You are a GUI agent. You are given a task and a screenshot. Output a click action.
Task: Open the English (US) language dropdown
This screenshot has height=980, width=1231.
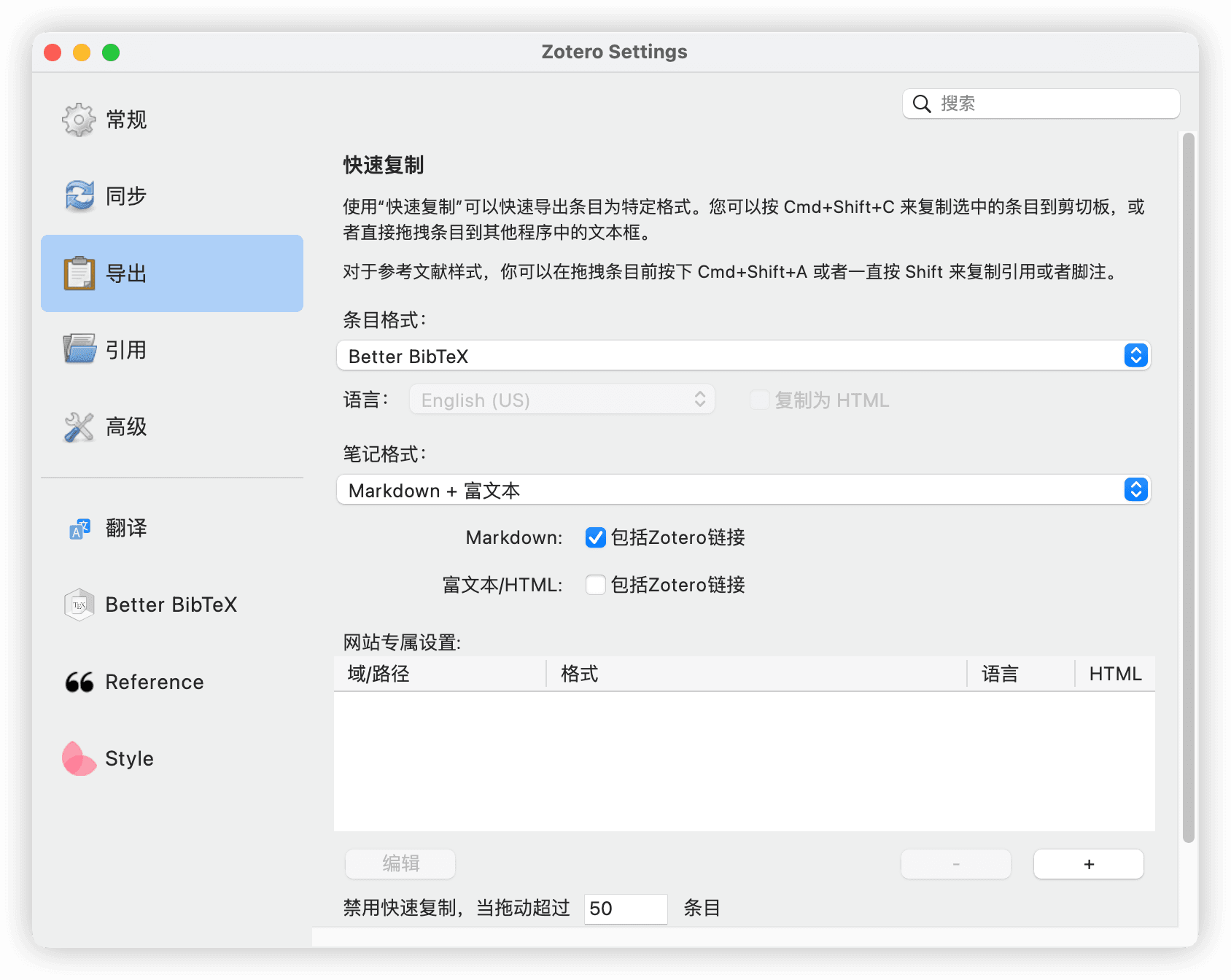coord(562,400)
